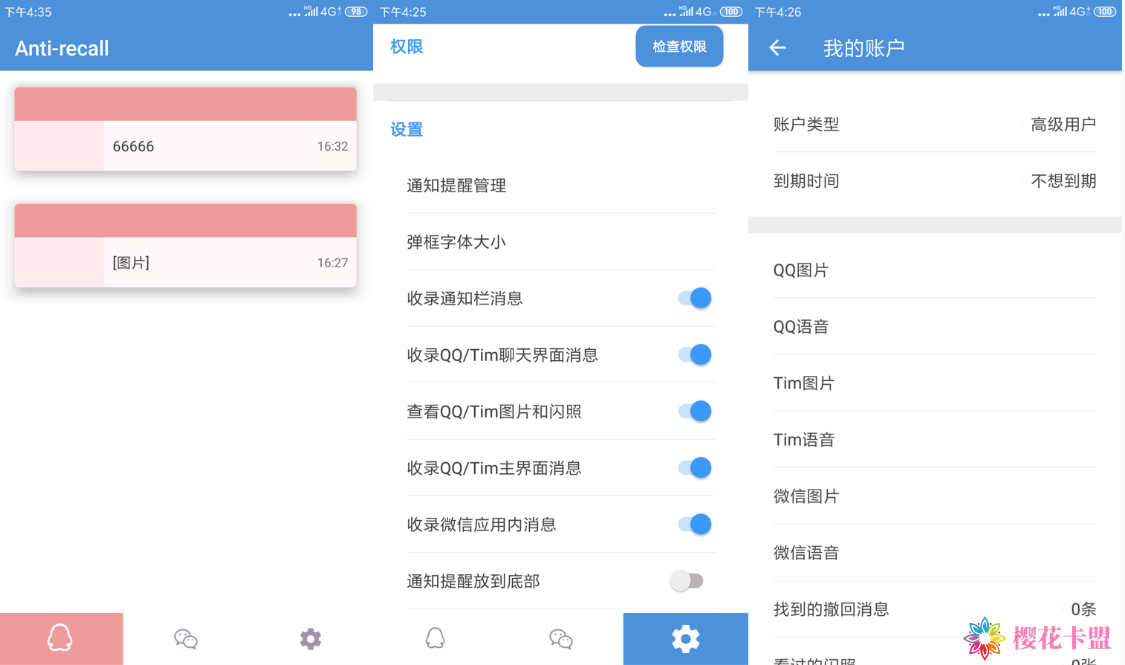
Task: Enable the 通知提醒放到底部 switch
Action: point(687,581)
